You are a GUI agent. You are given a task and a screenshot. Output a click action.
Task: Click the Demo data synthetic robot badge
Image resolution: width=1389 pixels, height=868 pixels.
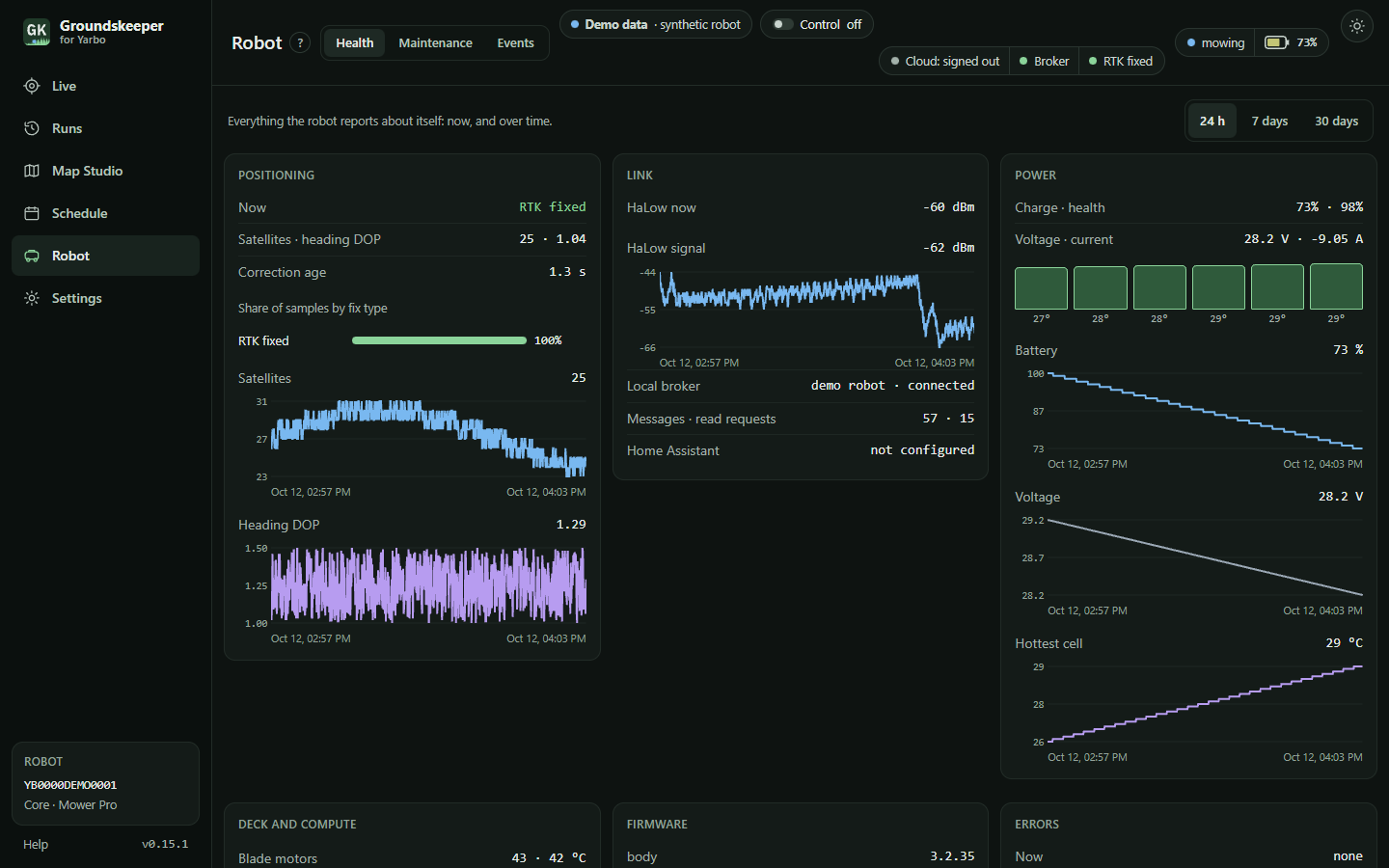[x=656, y=24]
